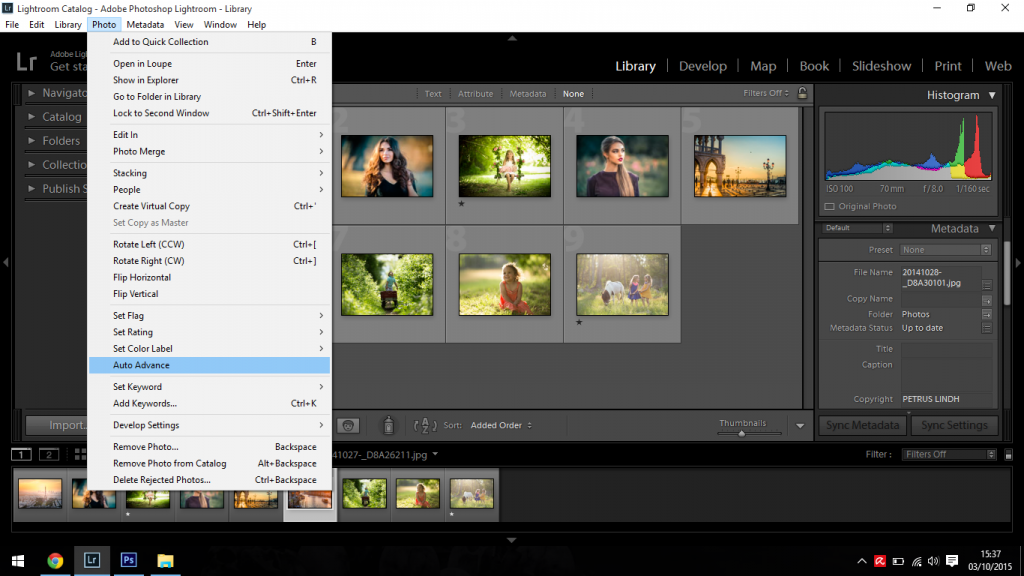Click the File Name batch rename icon
The width and height of the screenshot is (1024, 576).
[x=987, y=285]
